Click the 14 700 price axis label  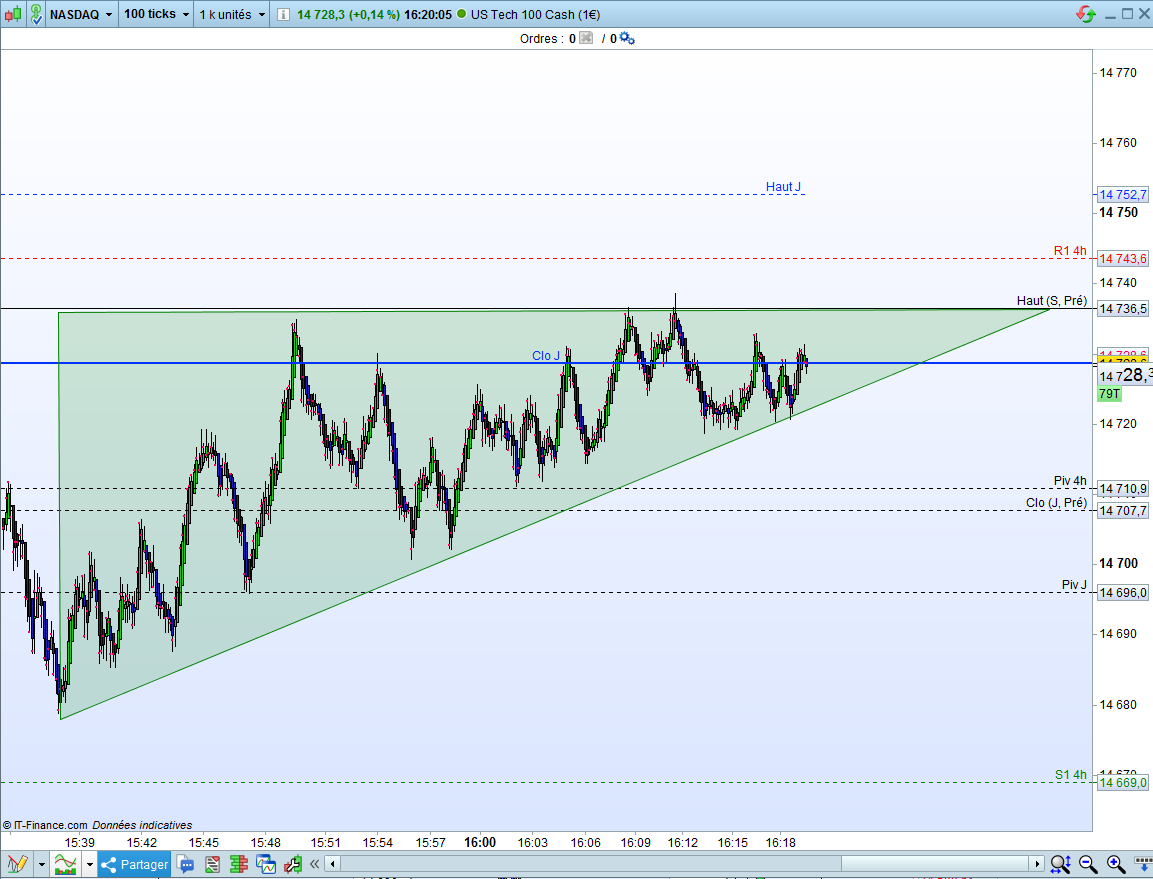[1118, 563]
